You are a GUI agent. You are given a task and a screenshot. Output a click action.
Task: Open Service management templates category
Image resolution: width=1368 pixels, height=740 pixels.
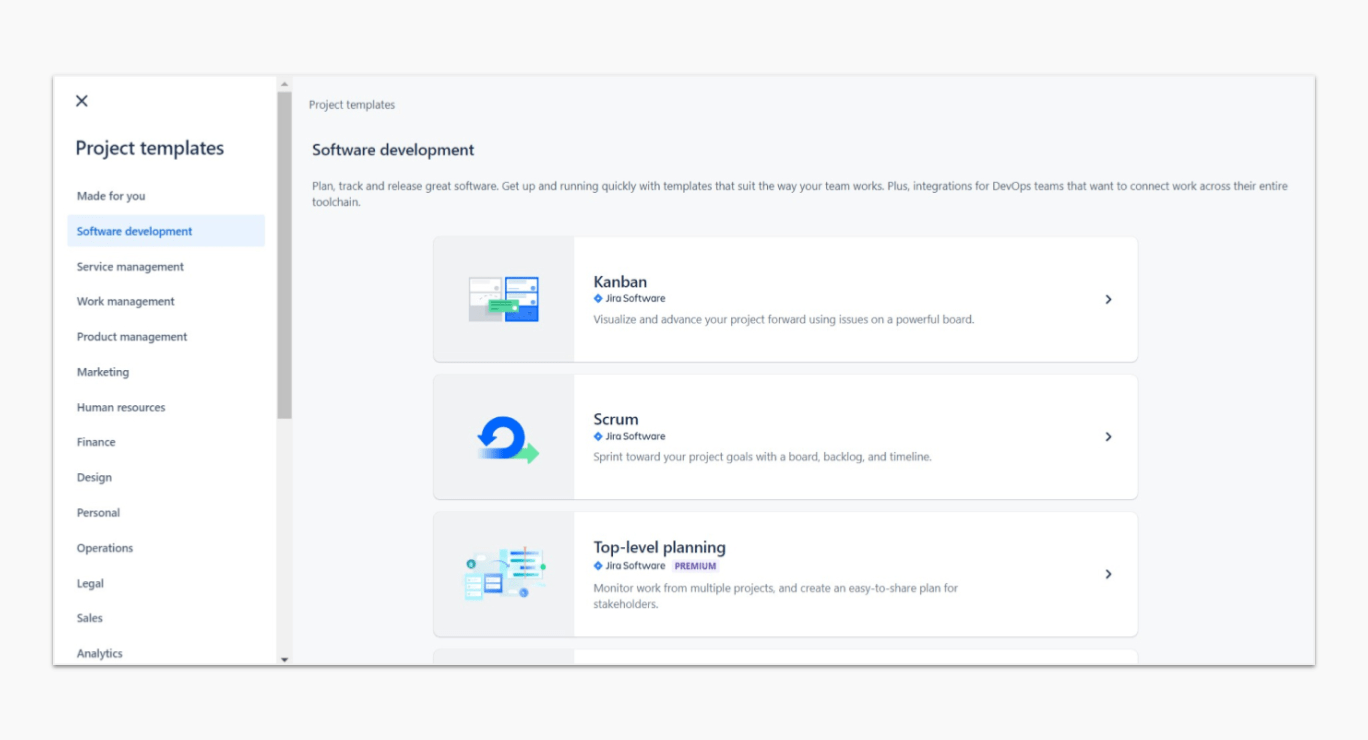pyautogui.click(x=130, y=267)
